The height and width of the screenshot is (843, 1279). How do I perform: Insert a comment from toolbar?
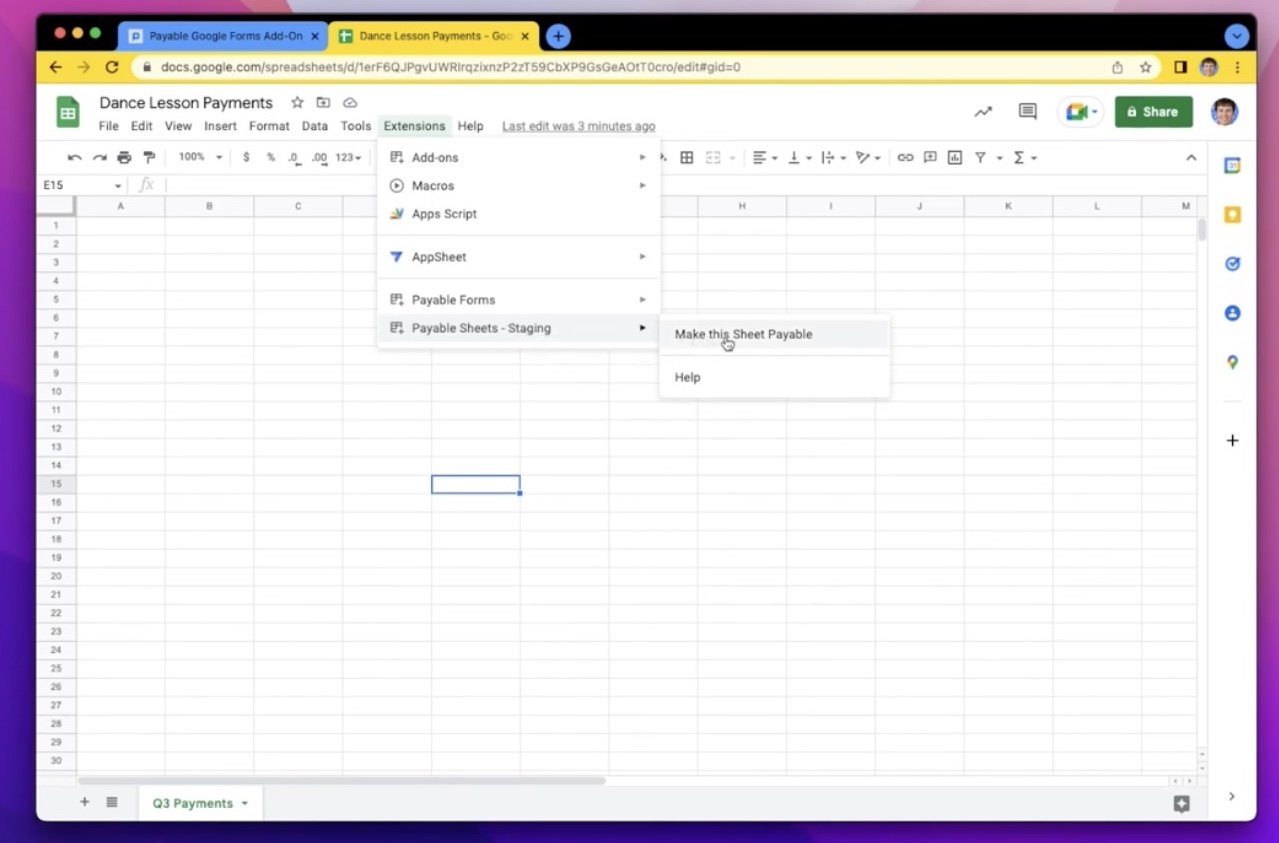tap(930, 157)
